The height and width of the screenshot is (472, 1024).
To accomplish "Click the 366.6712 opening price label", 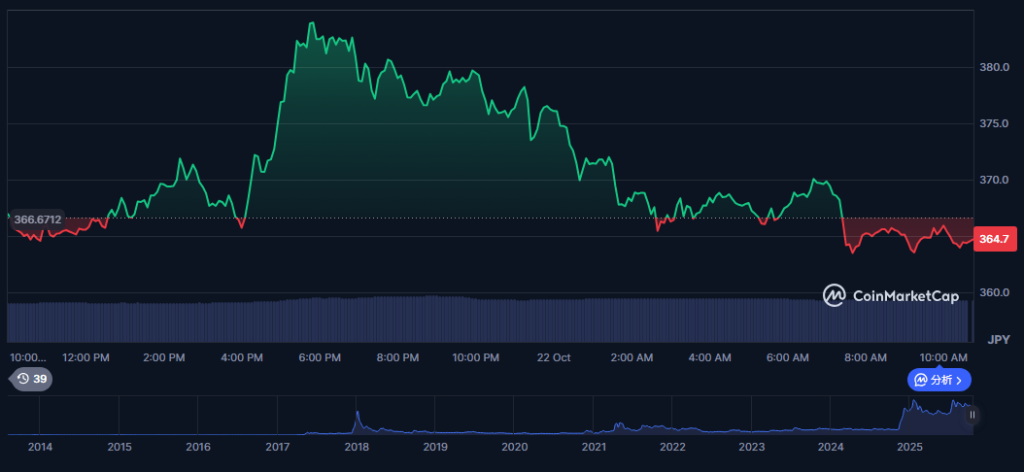I will (37, 219).
